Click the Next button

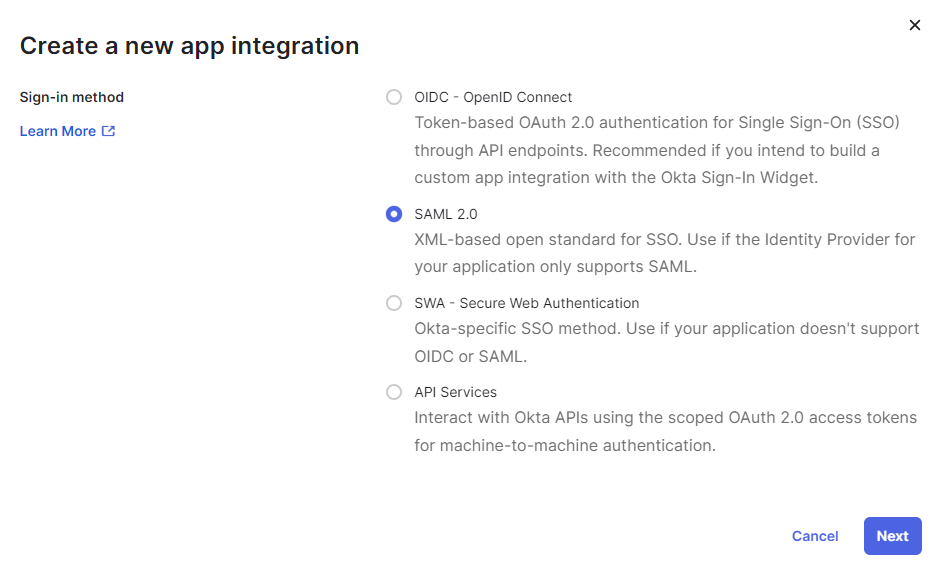(892, 536)
